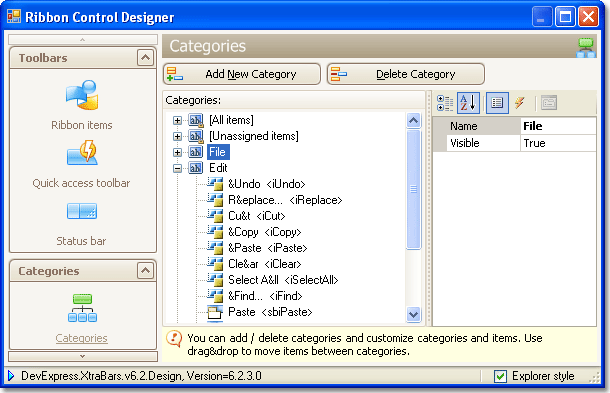Click the category tree scrollbar thumb
Screen dimensions: 610x393
414,189
